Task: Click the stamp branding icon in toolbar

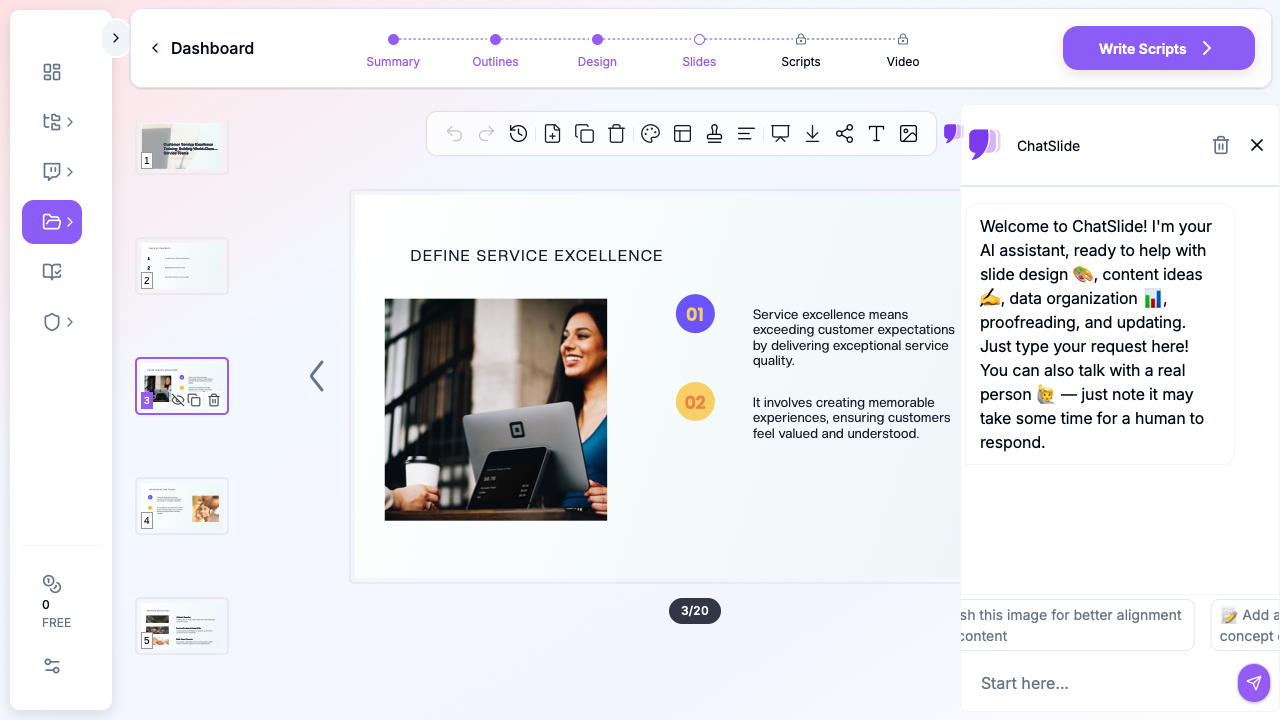Action: (714, 134)
